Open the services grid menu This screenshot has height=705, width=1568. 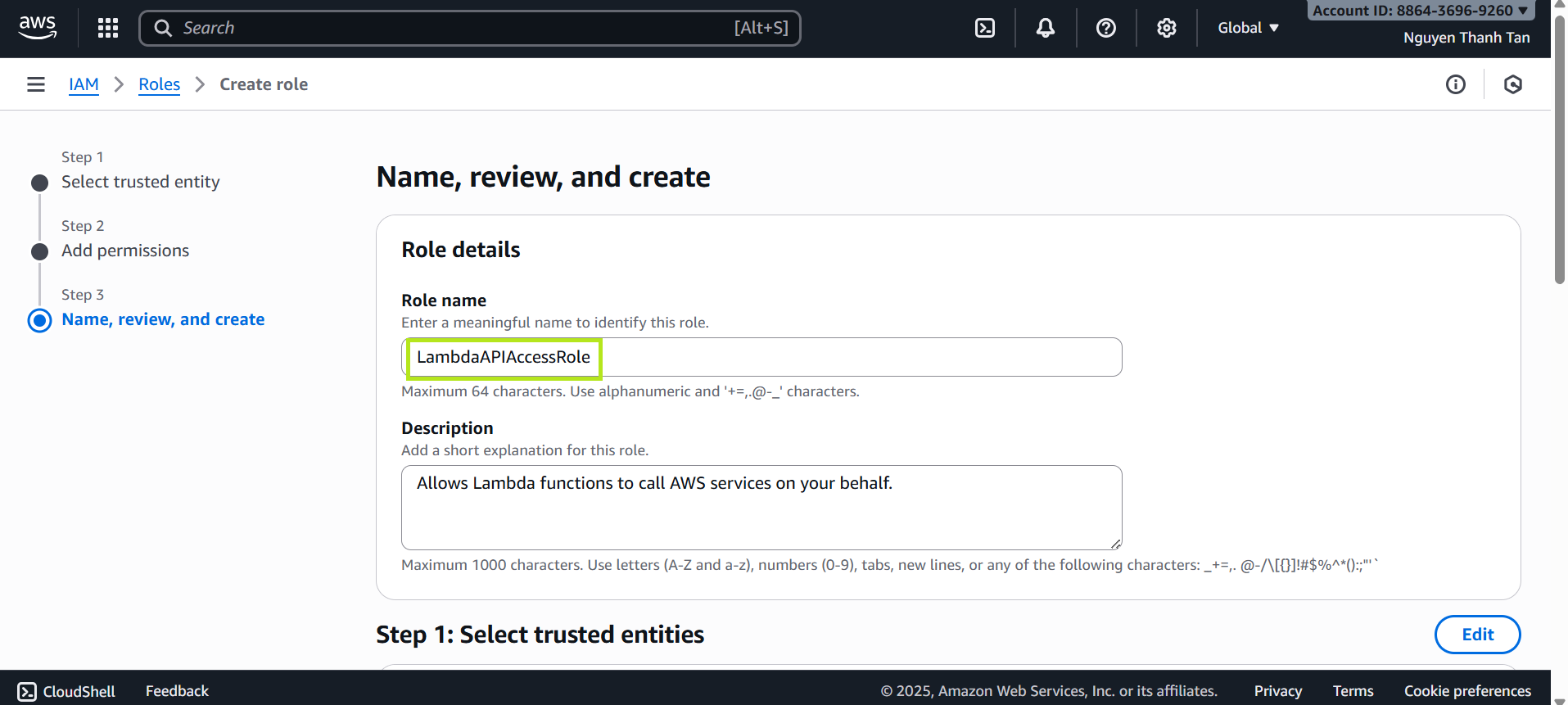coord(108,28)
